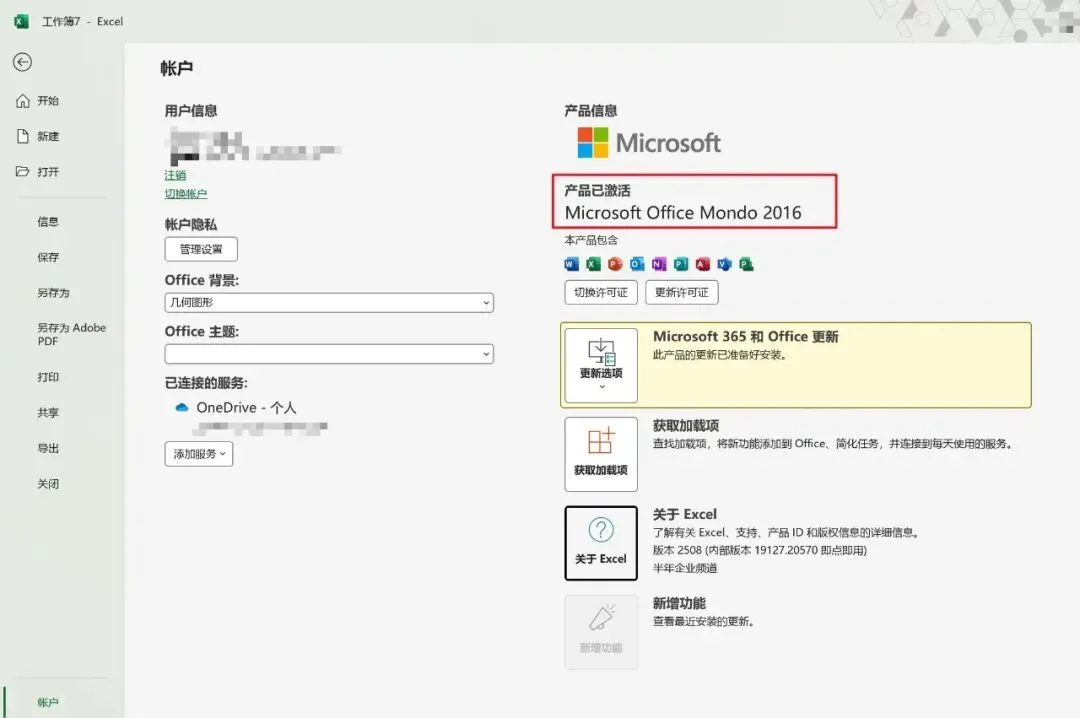Go to 共享 in the sidebar

point(48,413)
